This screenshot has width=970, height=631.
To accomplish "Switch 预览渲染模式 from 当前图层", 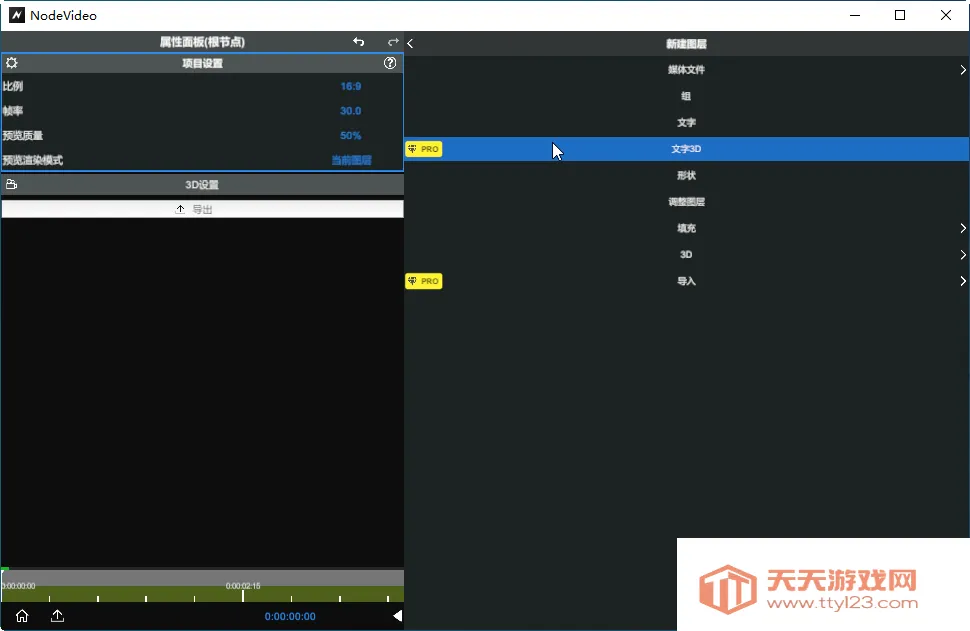I will [x=349, y=160].
